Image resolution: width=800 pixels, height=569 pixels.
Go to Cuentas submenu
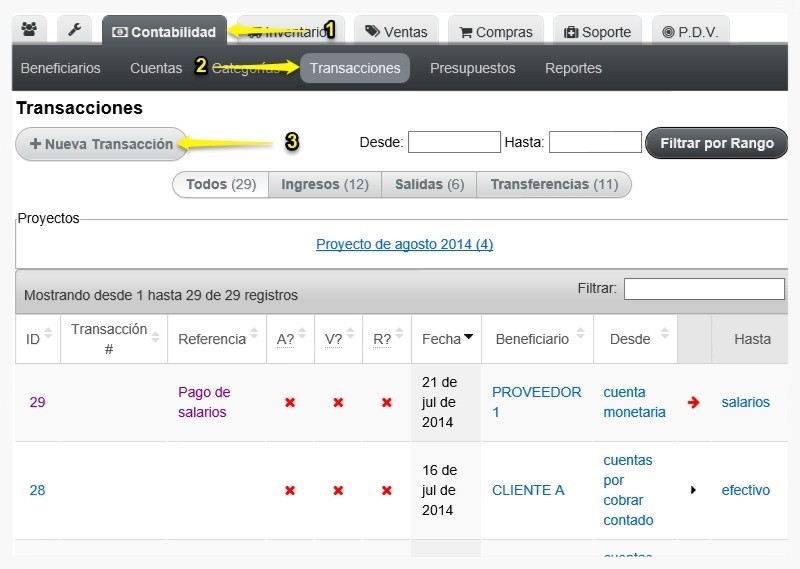(x=156, y=68)
